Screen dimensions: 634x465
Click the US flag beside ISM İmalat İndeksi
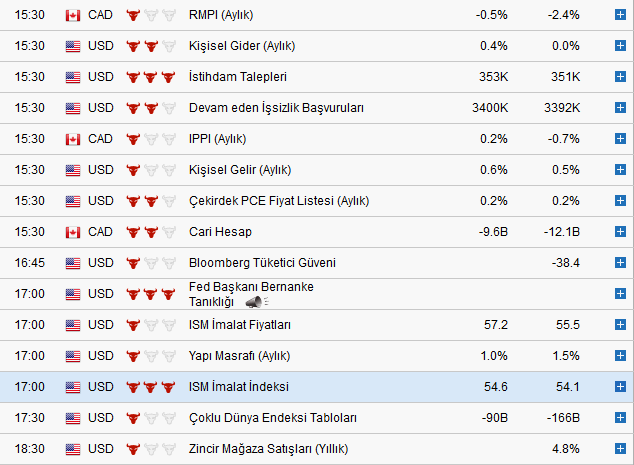72,387
